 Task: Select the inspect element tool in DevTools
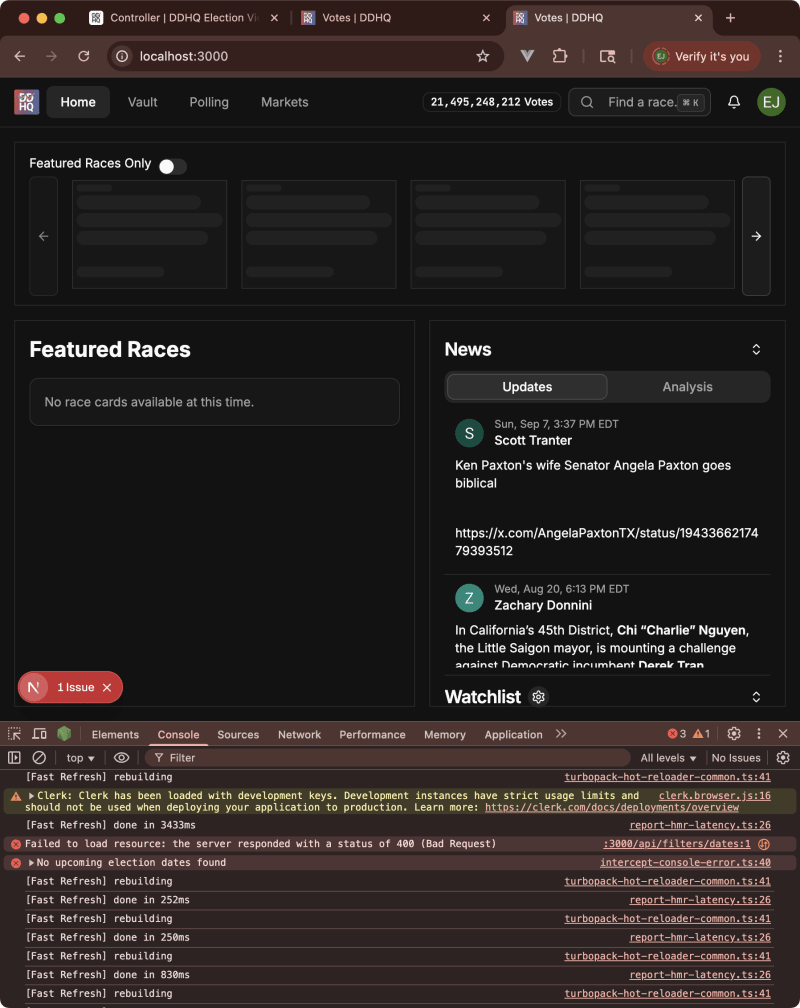[x=14, y=734]
